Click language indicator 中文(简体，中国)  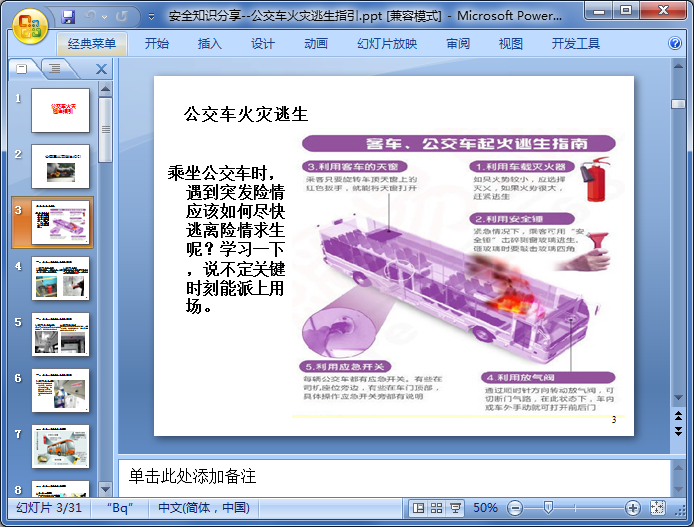point(204,508)
